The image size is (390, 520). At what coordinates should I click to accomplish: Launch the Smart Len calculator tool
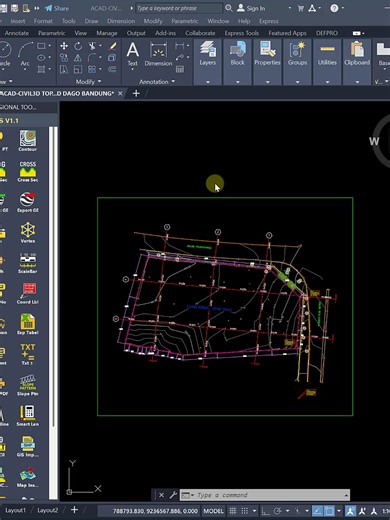[28, 415]
